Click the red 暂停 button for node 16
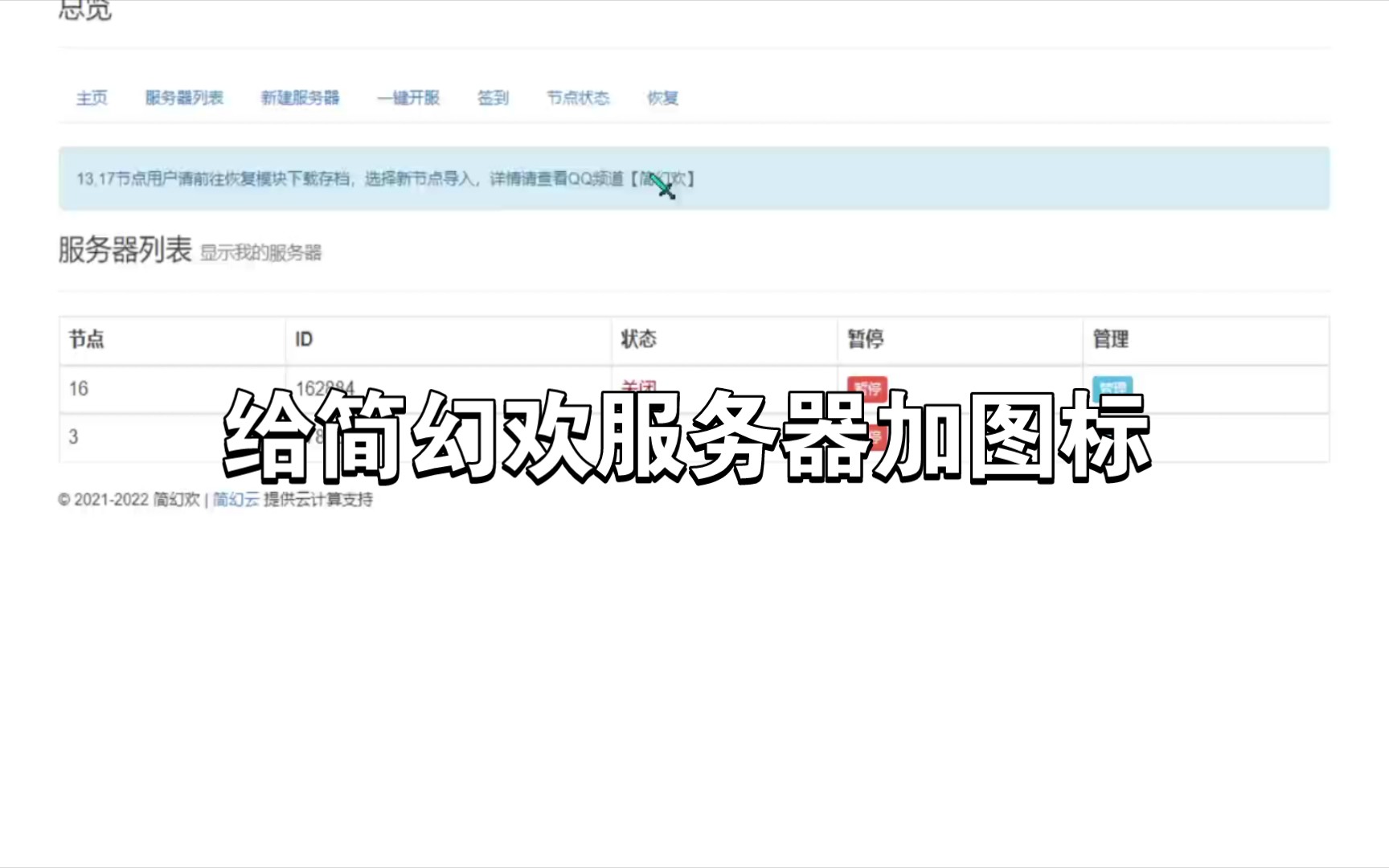 pyautogui.click(x=867, y=387)
